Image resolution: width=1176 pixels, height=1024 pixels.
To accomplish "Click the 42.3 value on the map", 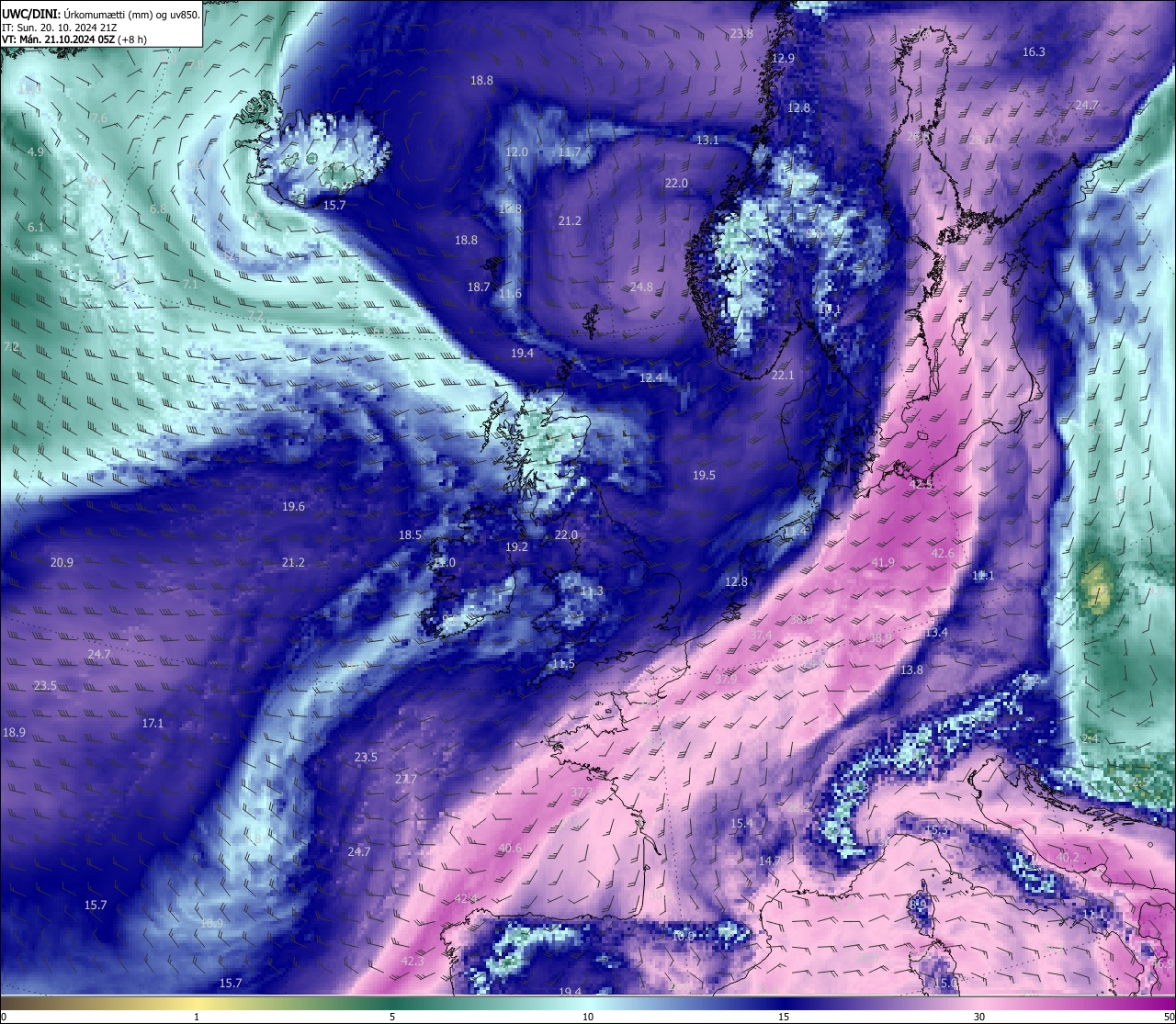I will click(413, 962).
